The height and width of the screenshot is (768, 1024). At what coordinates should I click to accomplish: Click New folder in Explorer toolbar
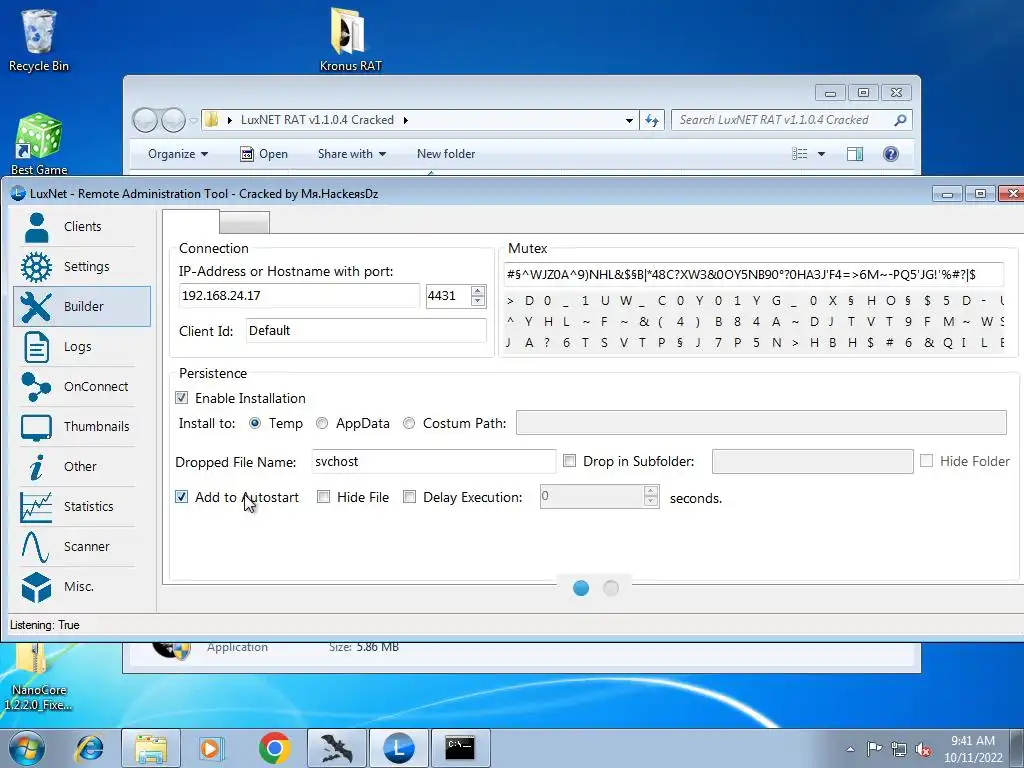(446, 154)
